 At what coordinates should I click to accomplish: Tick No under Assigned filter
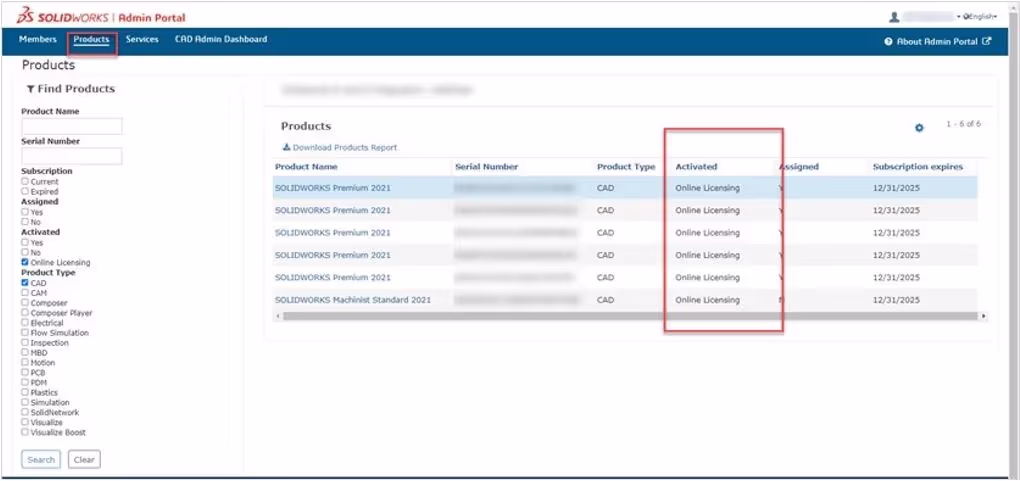coord(25,222)
